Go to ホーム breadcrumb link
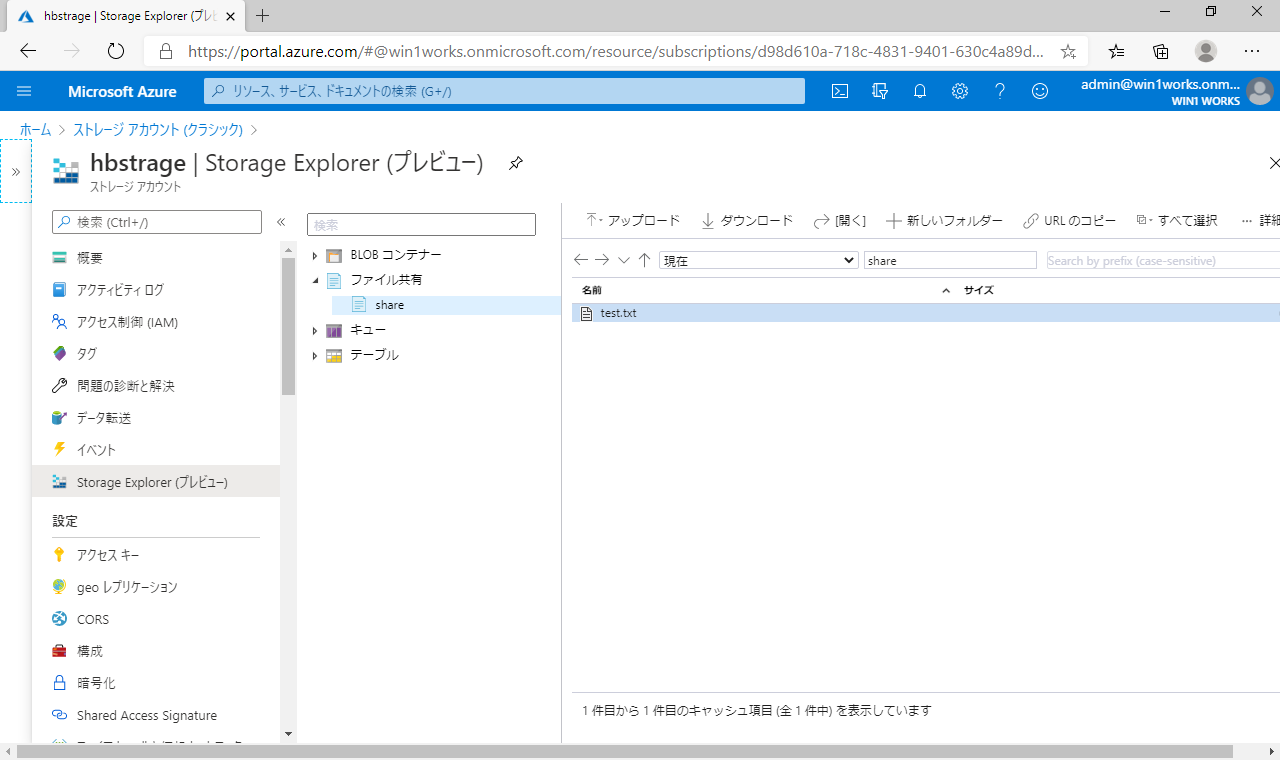The image size is (1280, 760). pyautogui.click(x=35, y=130)
